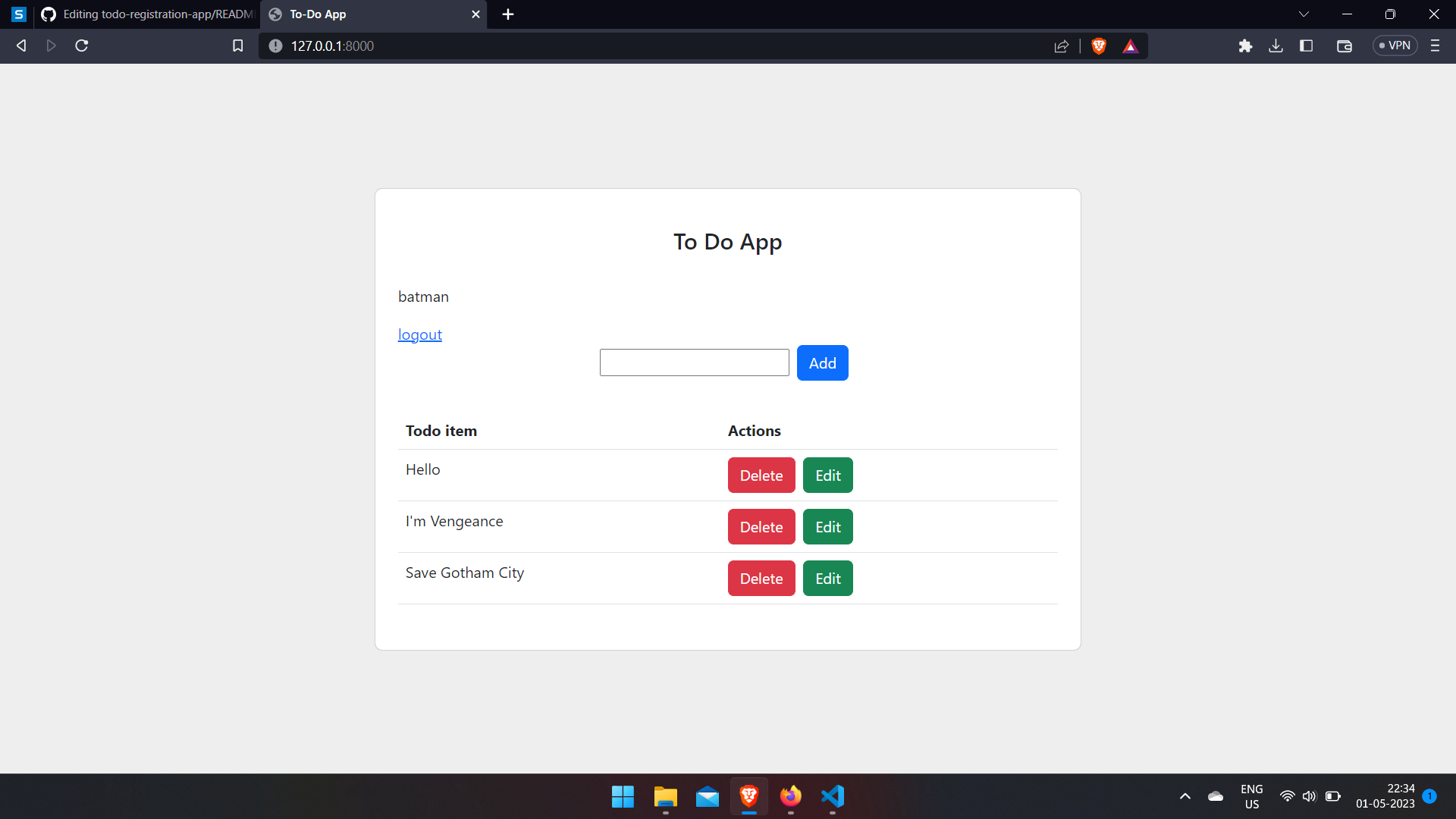The width and height of the screenshot is (1456, 819).
Task: Open Brave Rewards triangle icon
Action: pyautogui.click(x=1130, y=46)
